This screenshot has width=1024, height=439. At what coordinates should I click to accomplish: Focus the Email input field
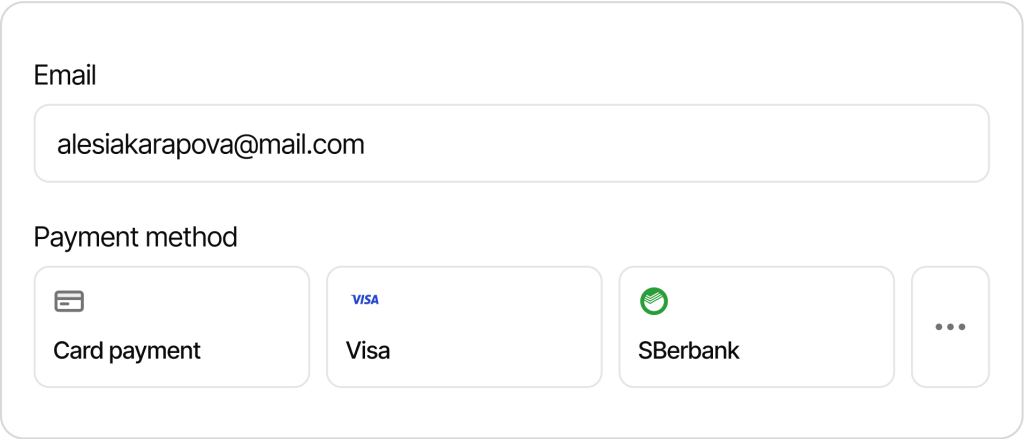(511, 144)
